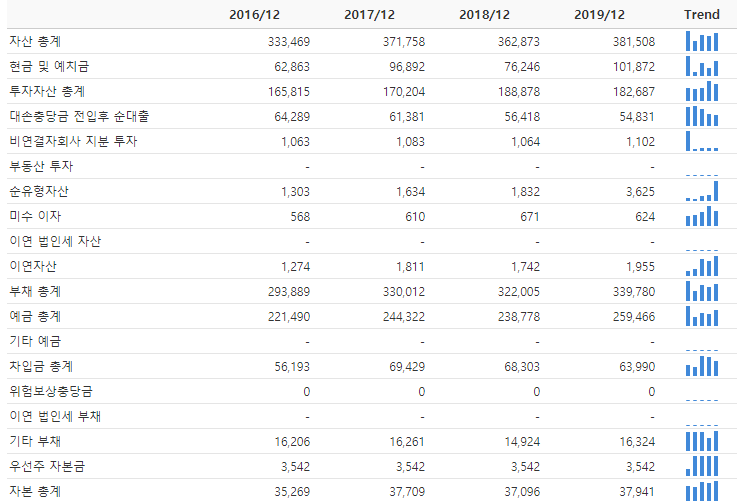Click the 현금 및 예치금 trend sparkline
Viewport: 737px width, 501px height.
click(702, 66)
